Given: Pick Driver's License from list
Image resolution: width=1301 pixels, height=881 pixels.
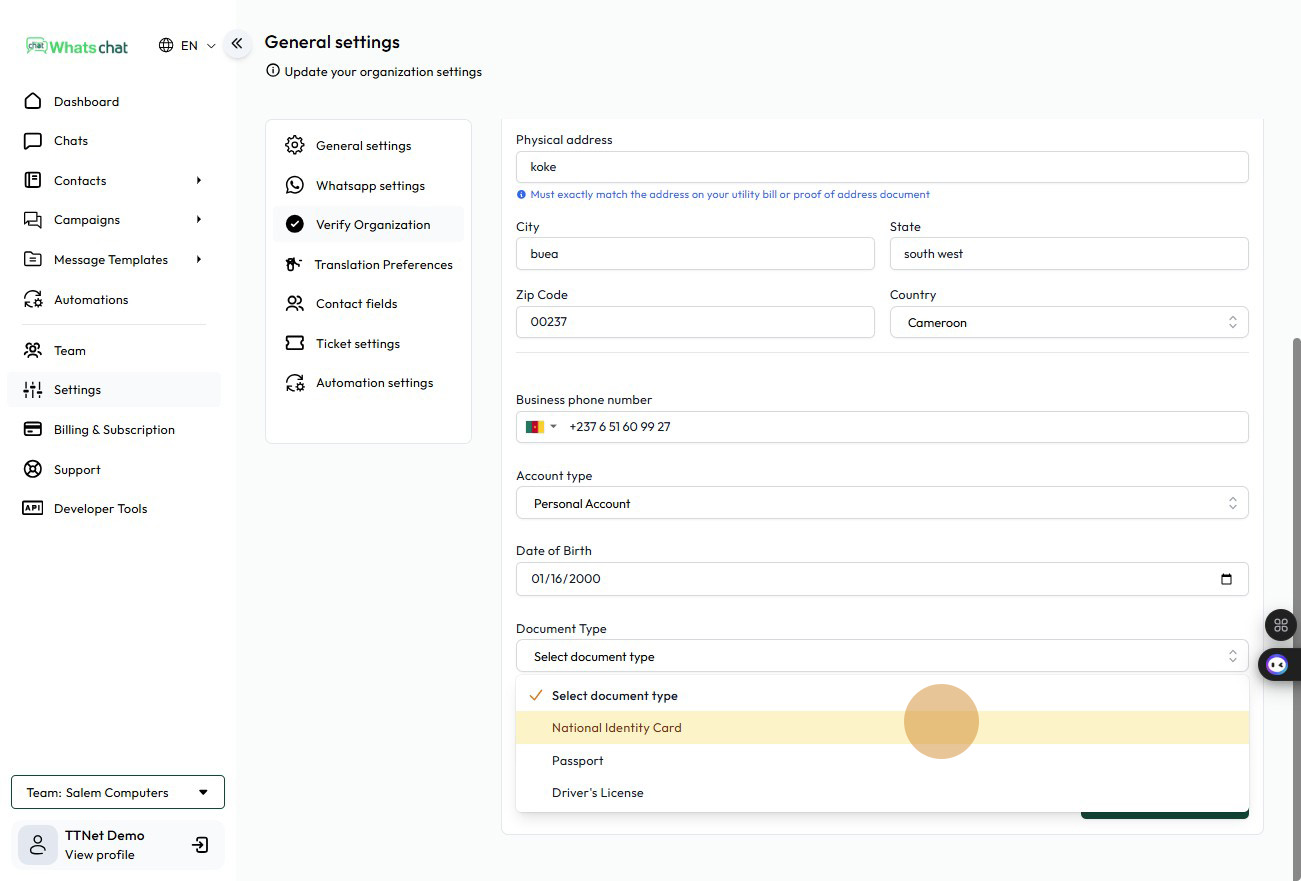Looking at the screenshot, I should (597, 793).
